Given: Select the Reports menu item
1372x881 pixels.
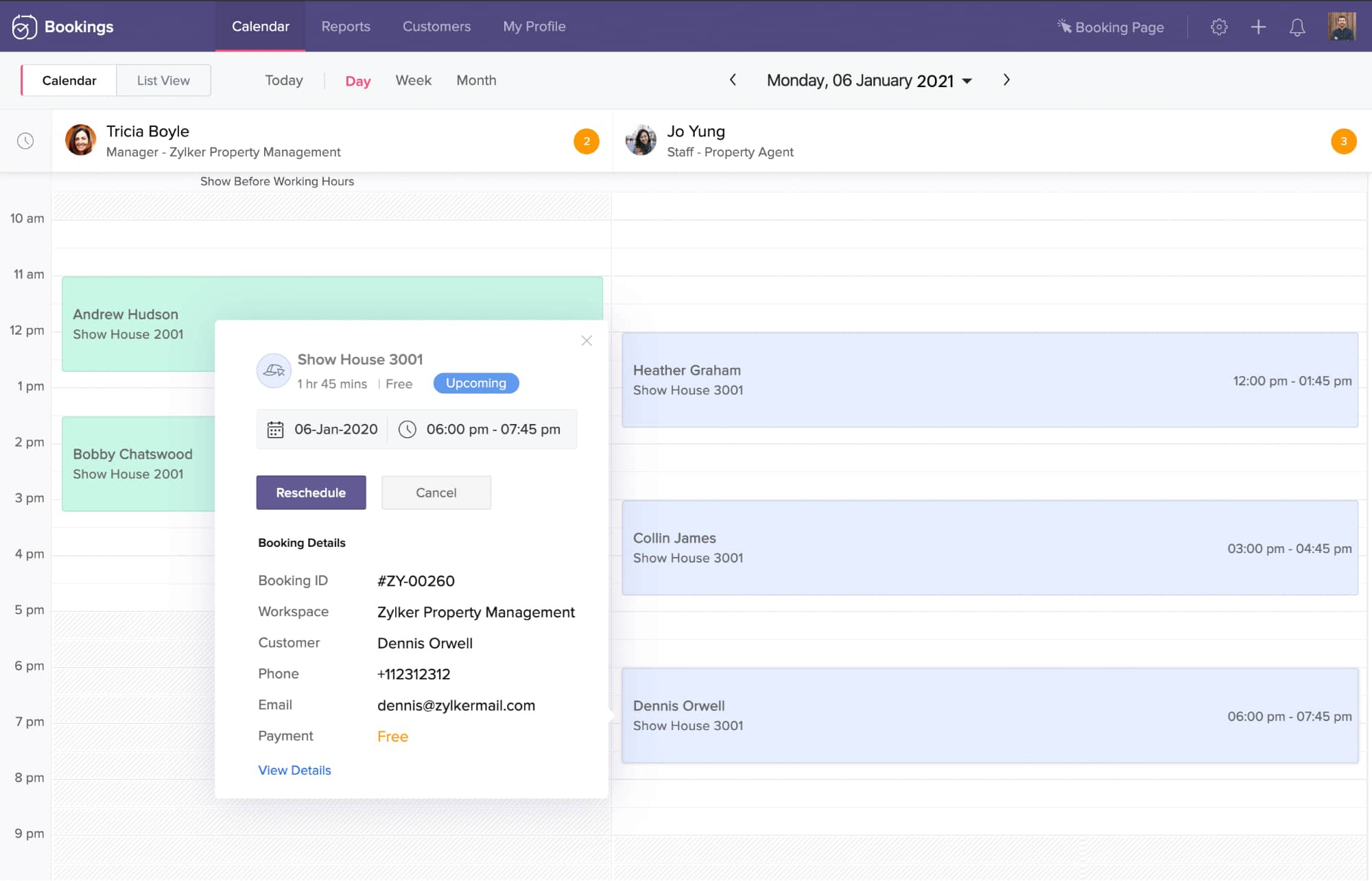Looking at the screenshot, I should (345, 26).
